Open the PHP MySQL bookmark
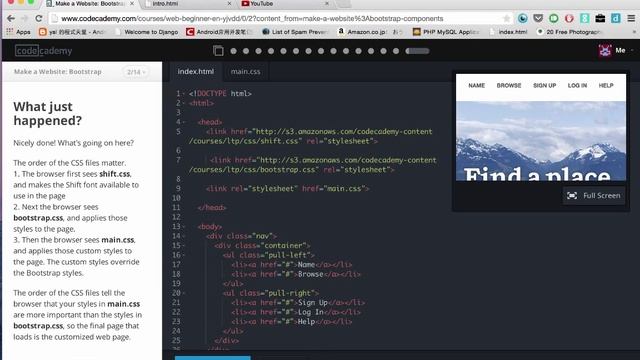The height and width of the screenshot is (360, 640). [446, 31]
